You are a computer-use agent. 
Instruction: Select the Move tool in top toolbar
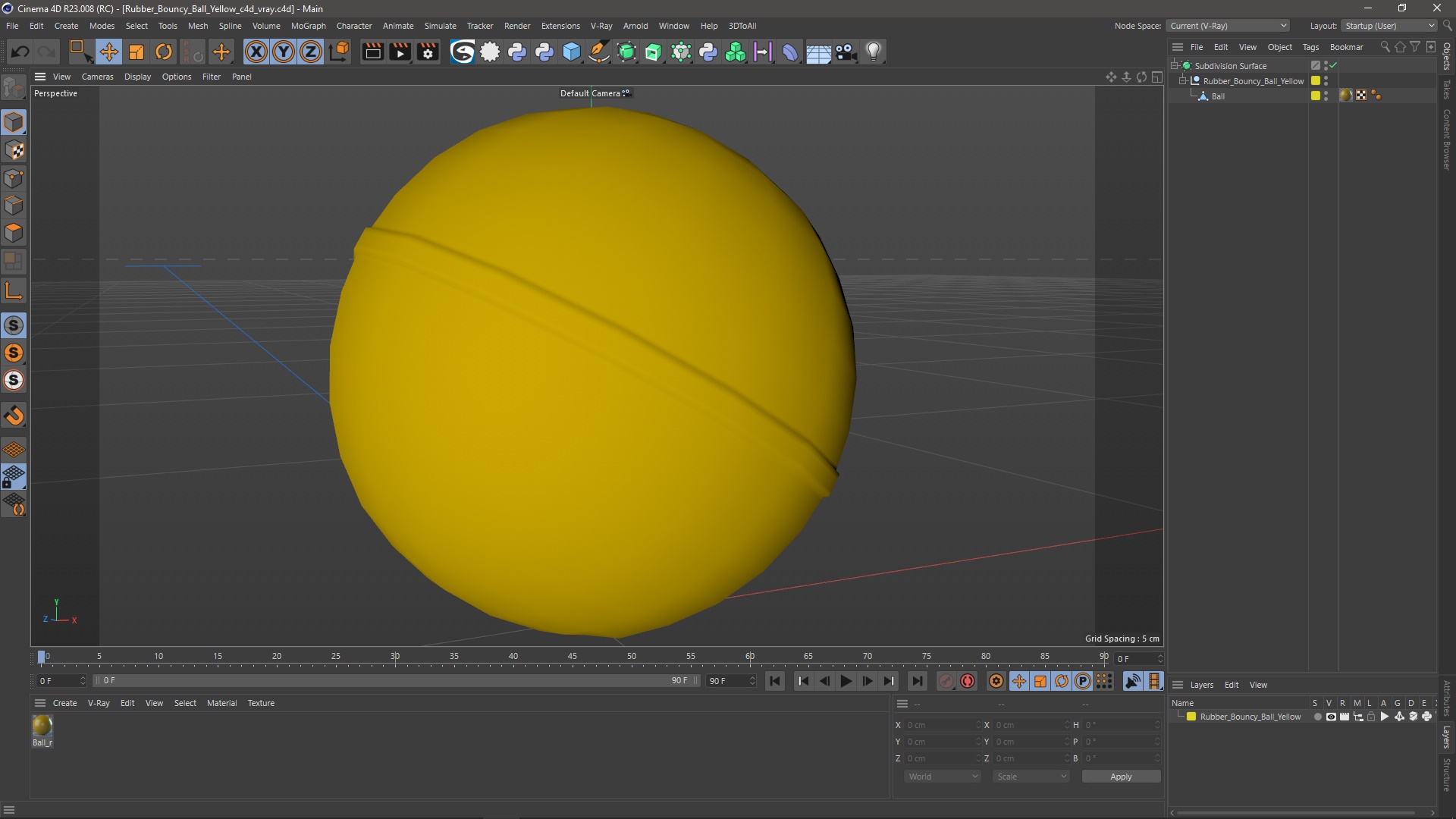(108, 52)
